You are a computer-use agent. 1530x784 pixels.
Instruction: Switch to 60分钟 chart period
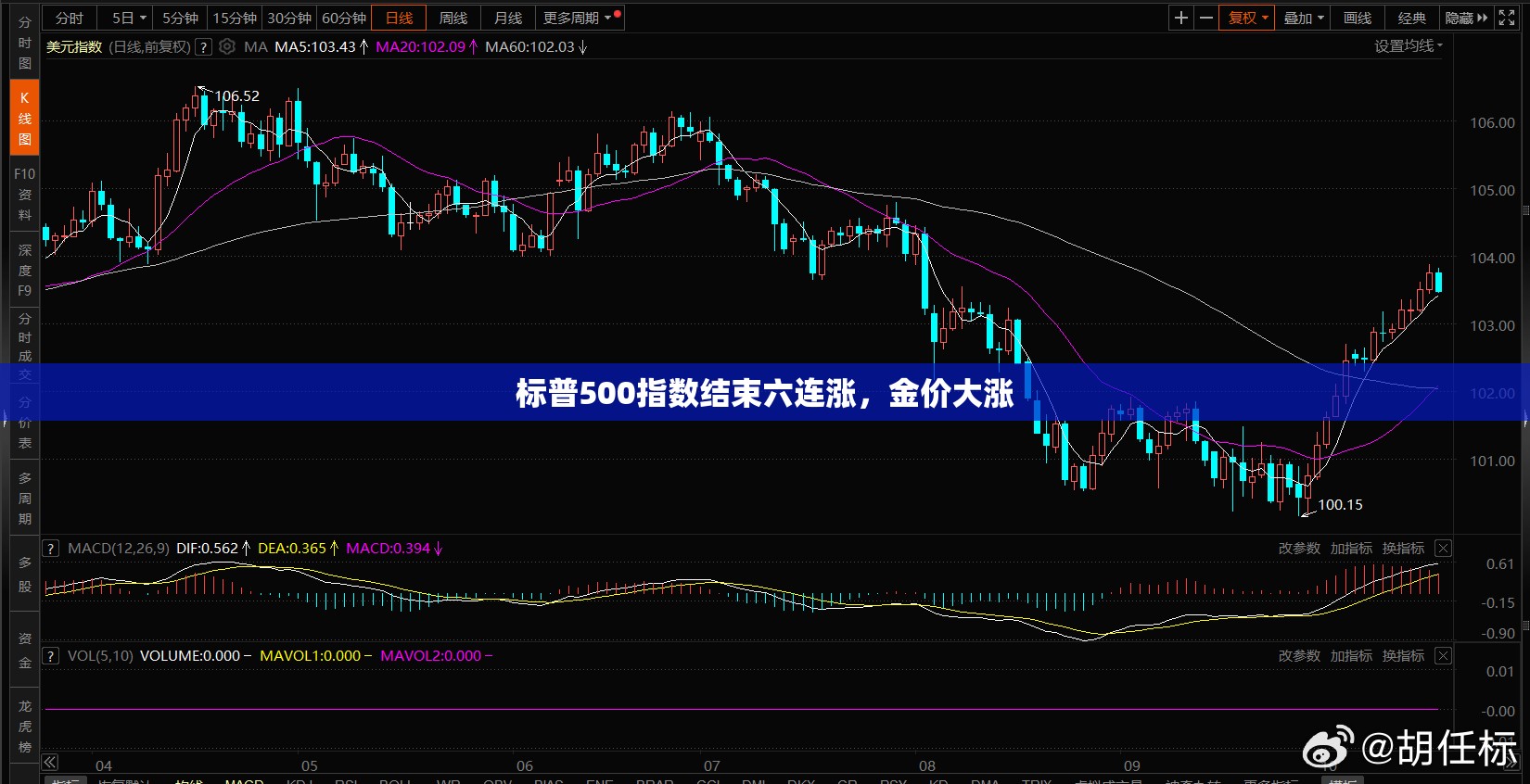click(344, 18)
